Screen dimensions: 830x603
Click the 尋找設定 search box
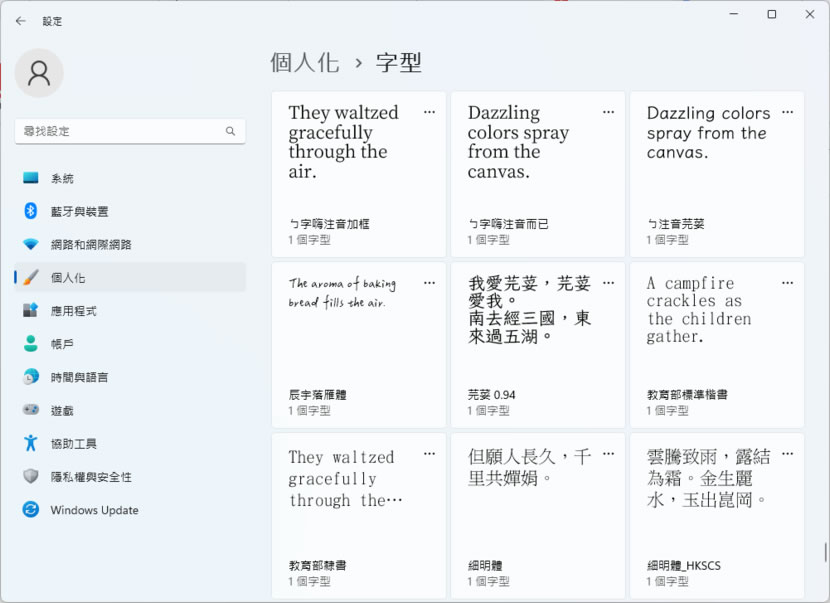(120, 131)
